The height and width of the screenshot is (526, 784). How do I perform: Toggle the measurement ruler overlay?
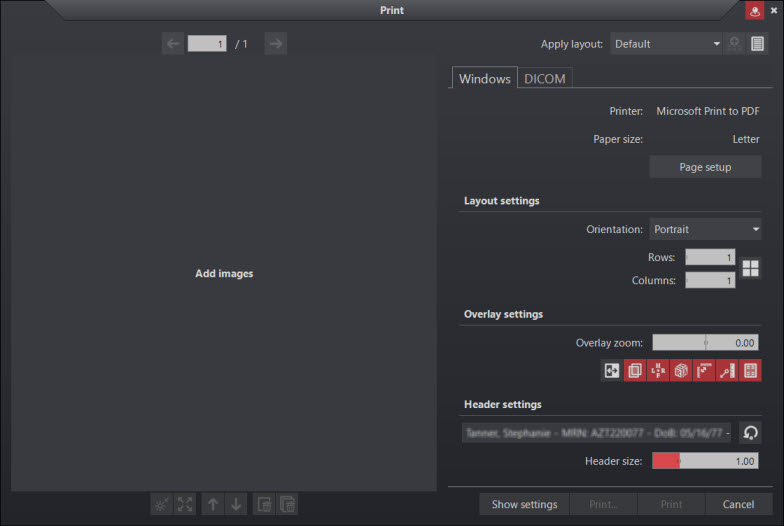[x=727, y=371]
